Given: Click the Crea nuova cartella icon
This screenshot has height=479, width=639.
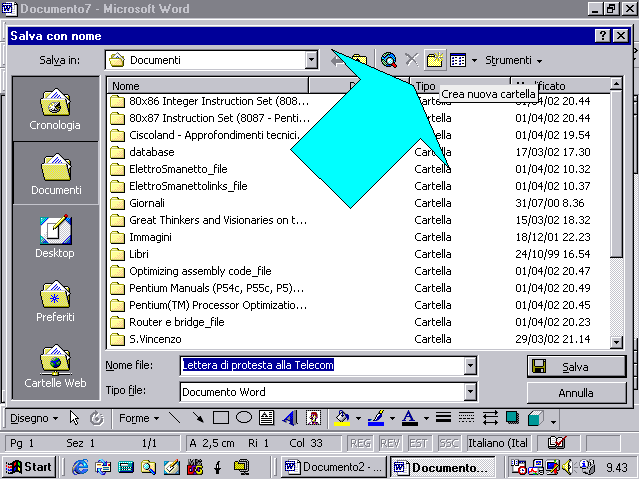Looking at the screenshot, I should pos(435,60).
